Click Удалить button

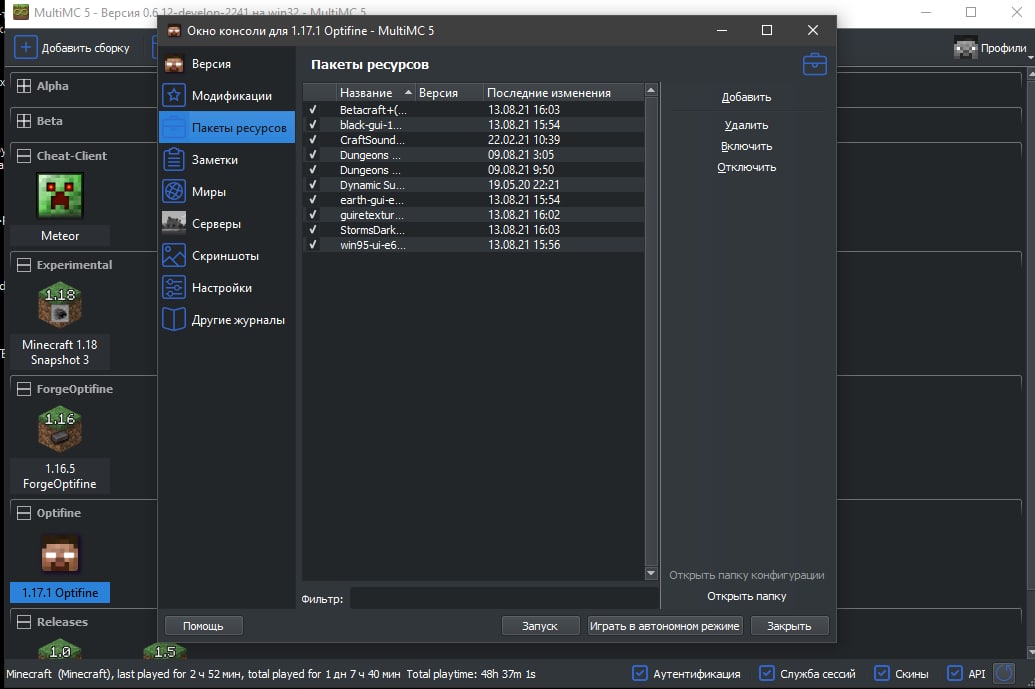click(746, 125)
